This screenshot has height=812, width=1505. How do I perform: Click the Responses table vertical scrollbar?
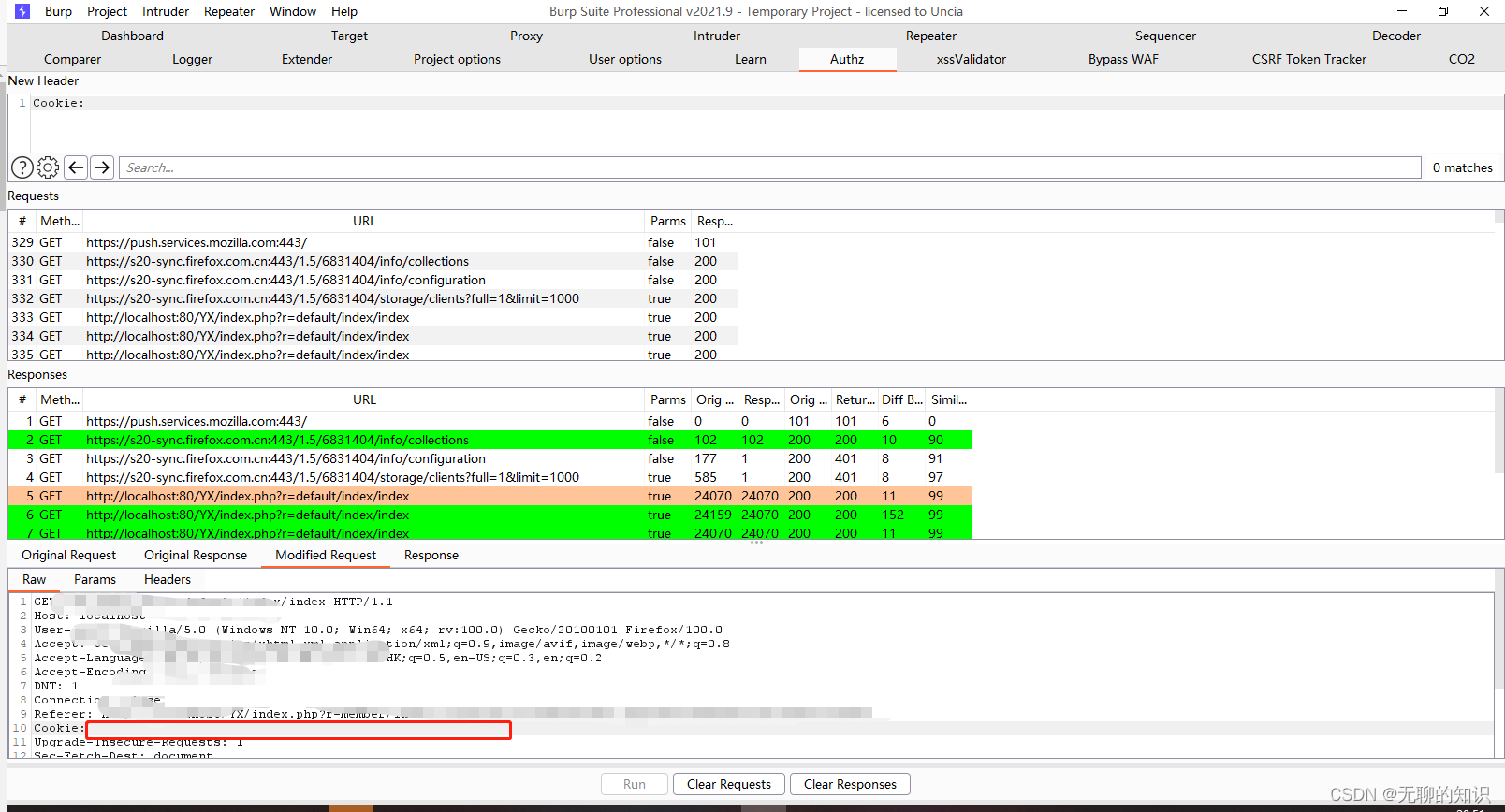click(1498, 463)
